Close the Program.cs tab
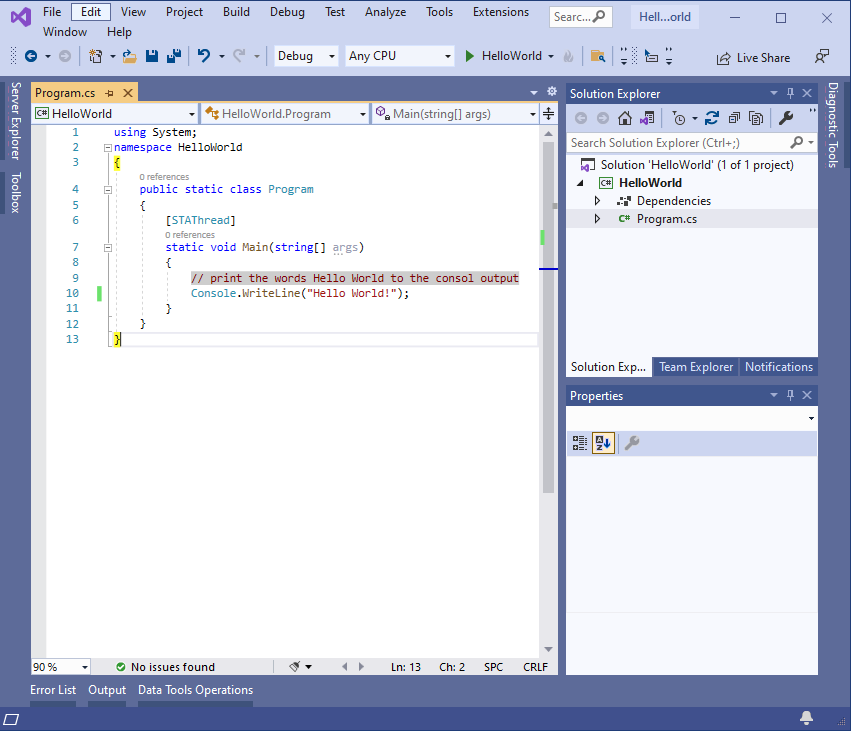Screen dimensions: 851x731 128,93
